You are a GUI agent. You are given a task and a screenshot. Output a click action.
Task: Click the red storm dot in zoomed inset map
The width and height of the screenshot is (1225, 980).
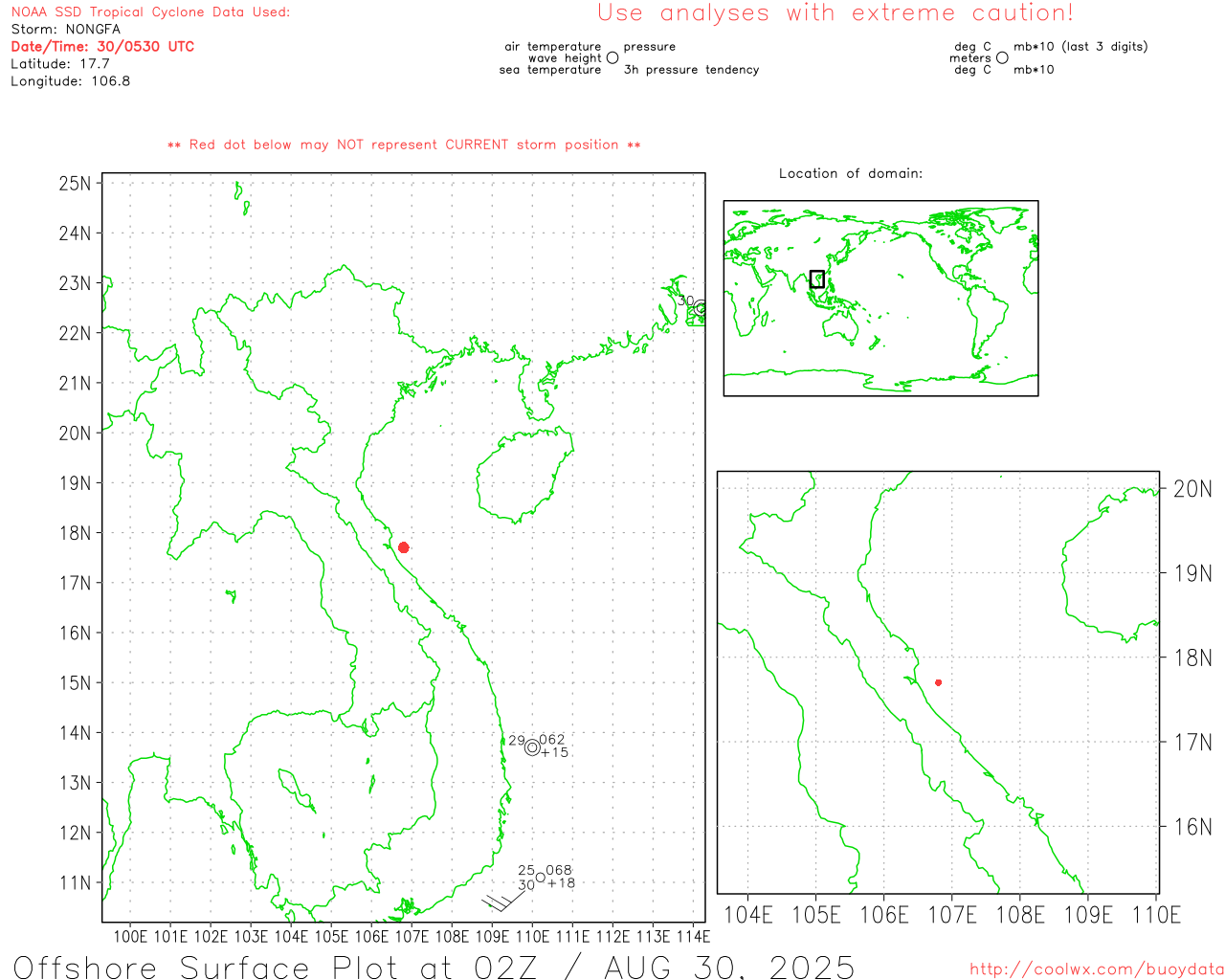pos(939,682)
